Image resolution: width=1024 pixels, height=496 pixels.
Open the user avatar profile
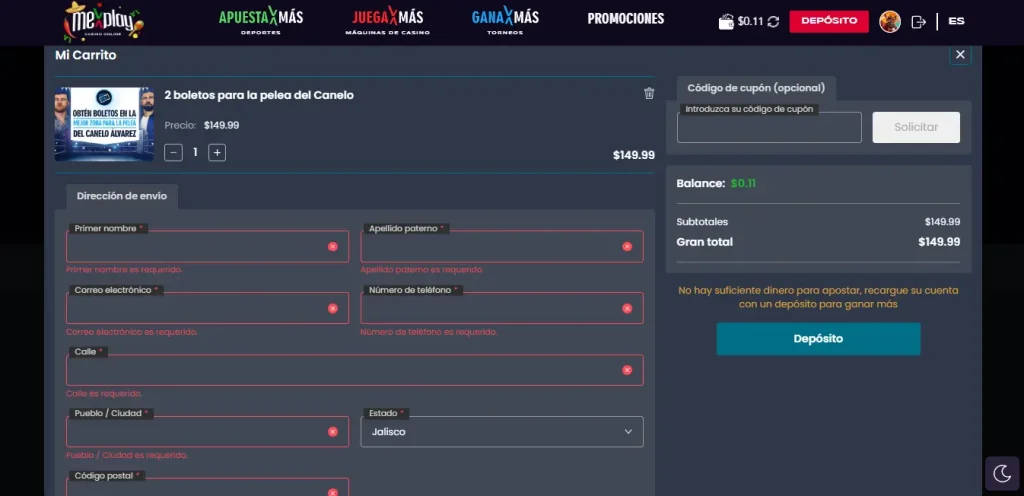tap(889, 22)
